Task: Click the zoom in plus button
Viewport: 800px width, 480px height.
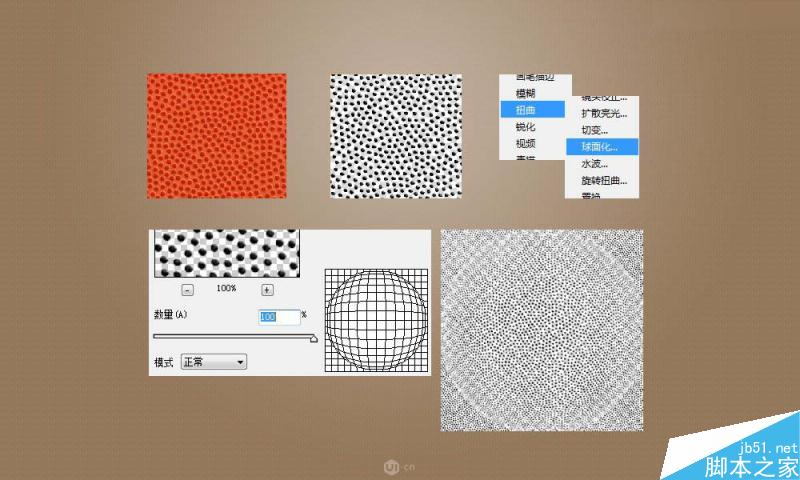Action: [x=267, y=290]
